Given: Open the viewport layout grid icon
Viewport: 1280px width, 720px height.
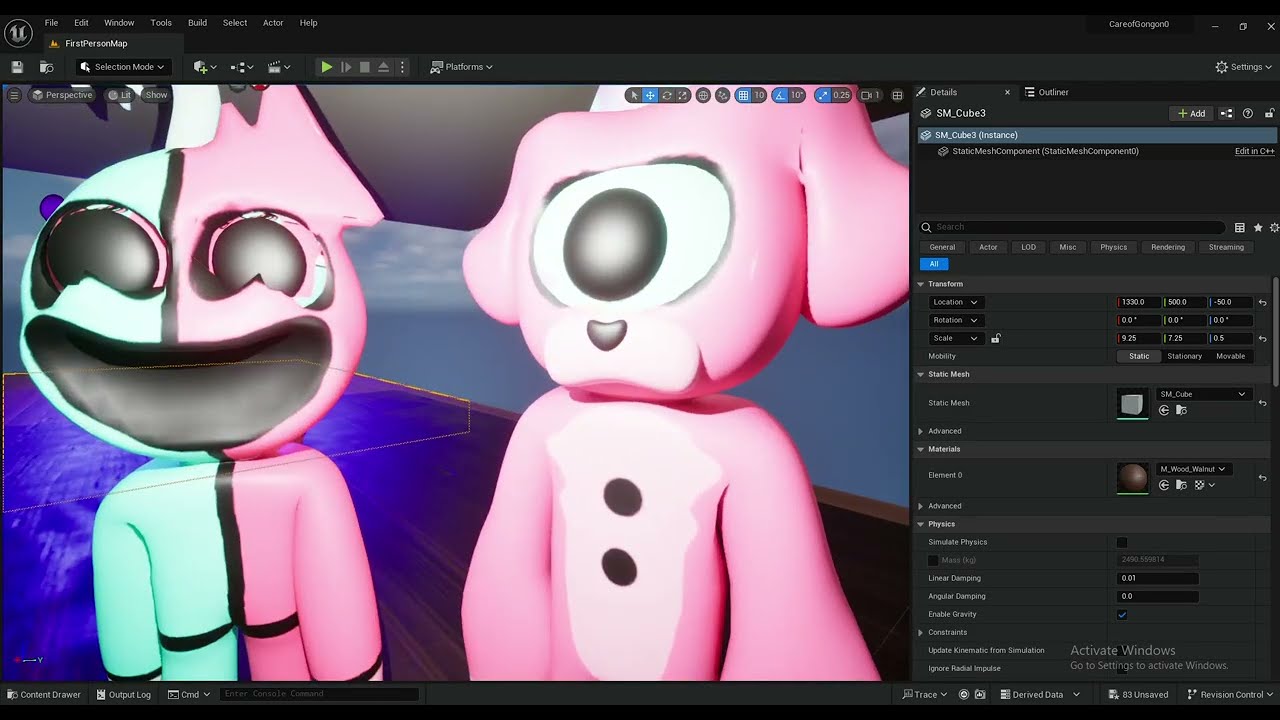Looking at the screenshot, I should pos(897,95).
